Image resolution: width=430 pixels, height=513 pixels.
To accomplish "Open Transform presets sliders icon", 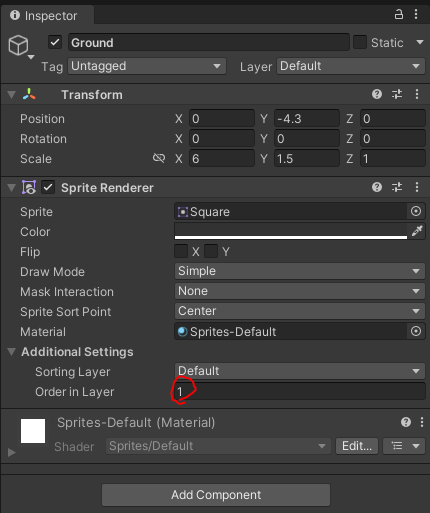I will point(397,94).
